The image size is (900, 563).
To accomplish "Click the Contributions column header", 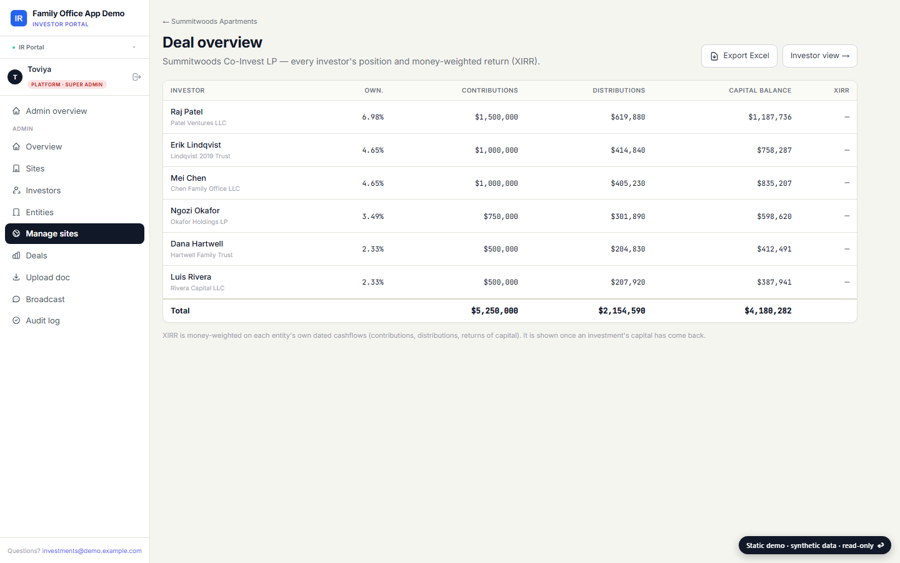I will coord(490,91).
